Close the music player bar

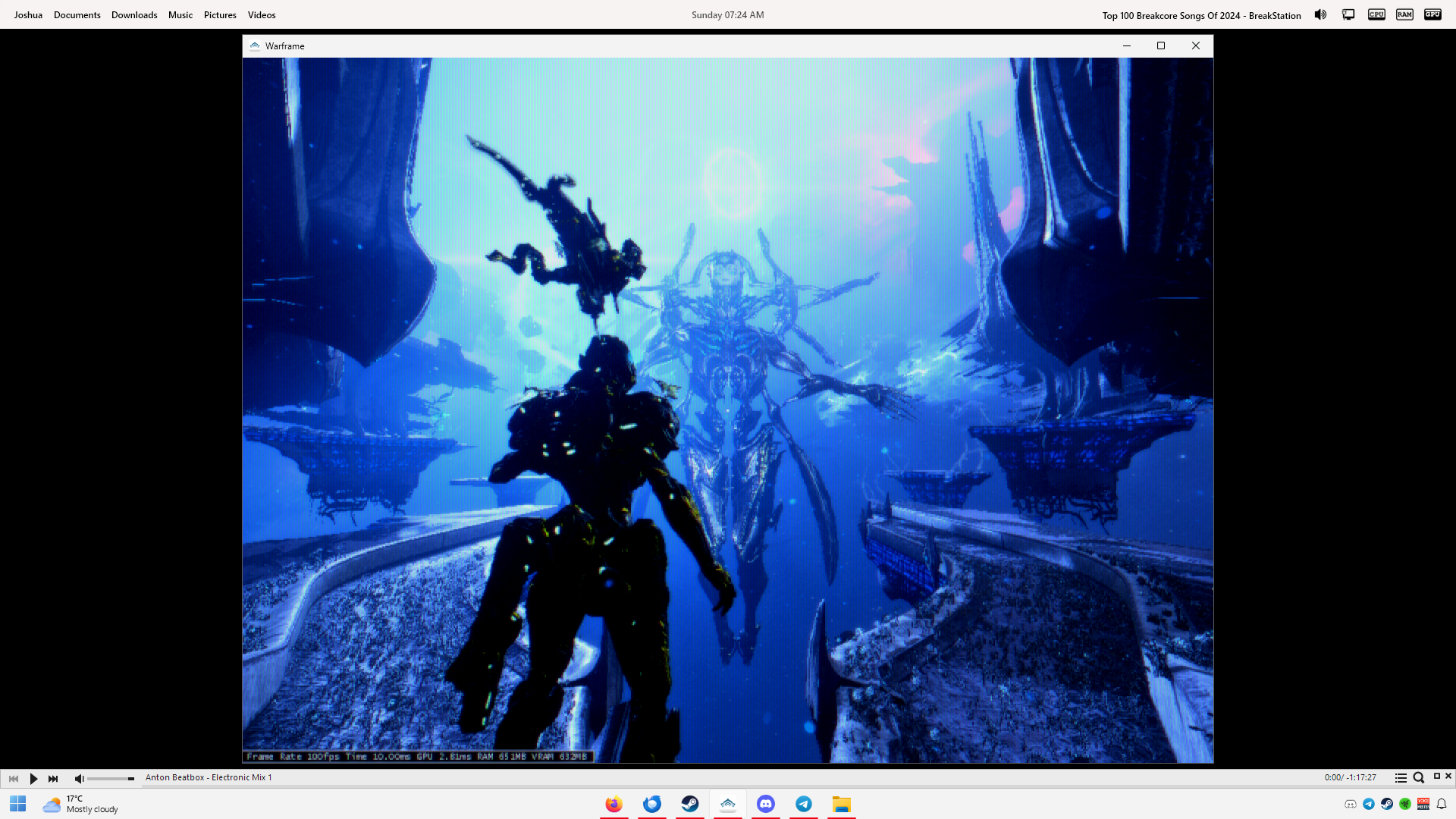point(1448,776)
